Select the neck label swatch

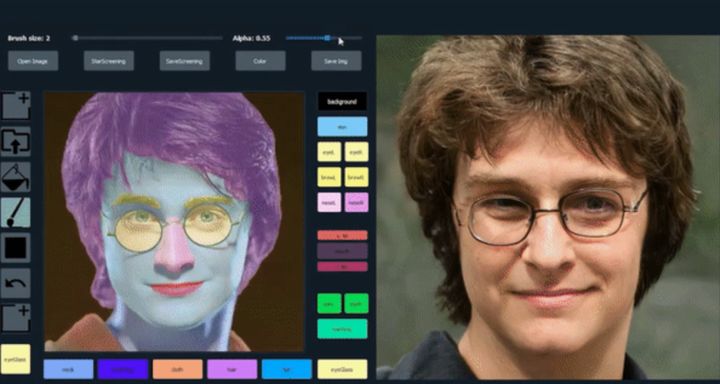coord(68,369)
